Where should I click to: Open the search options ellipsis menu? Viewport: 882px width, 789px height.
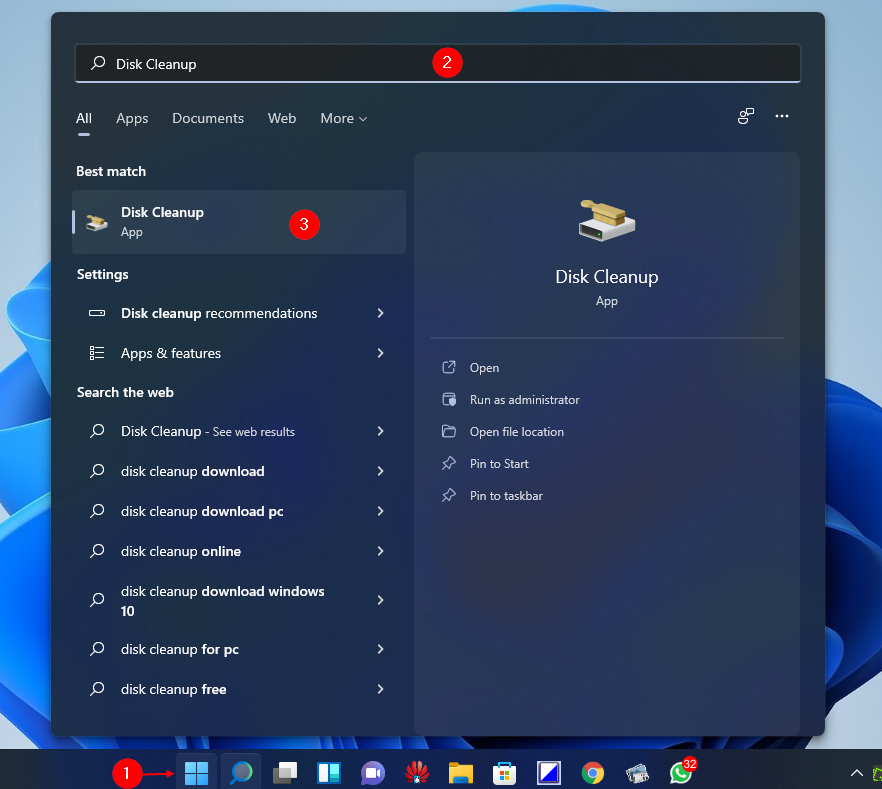click(x=782, y=117)
